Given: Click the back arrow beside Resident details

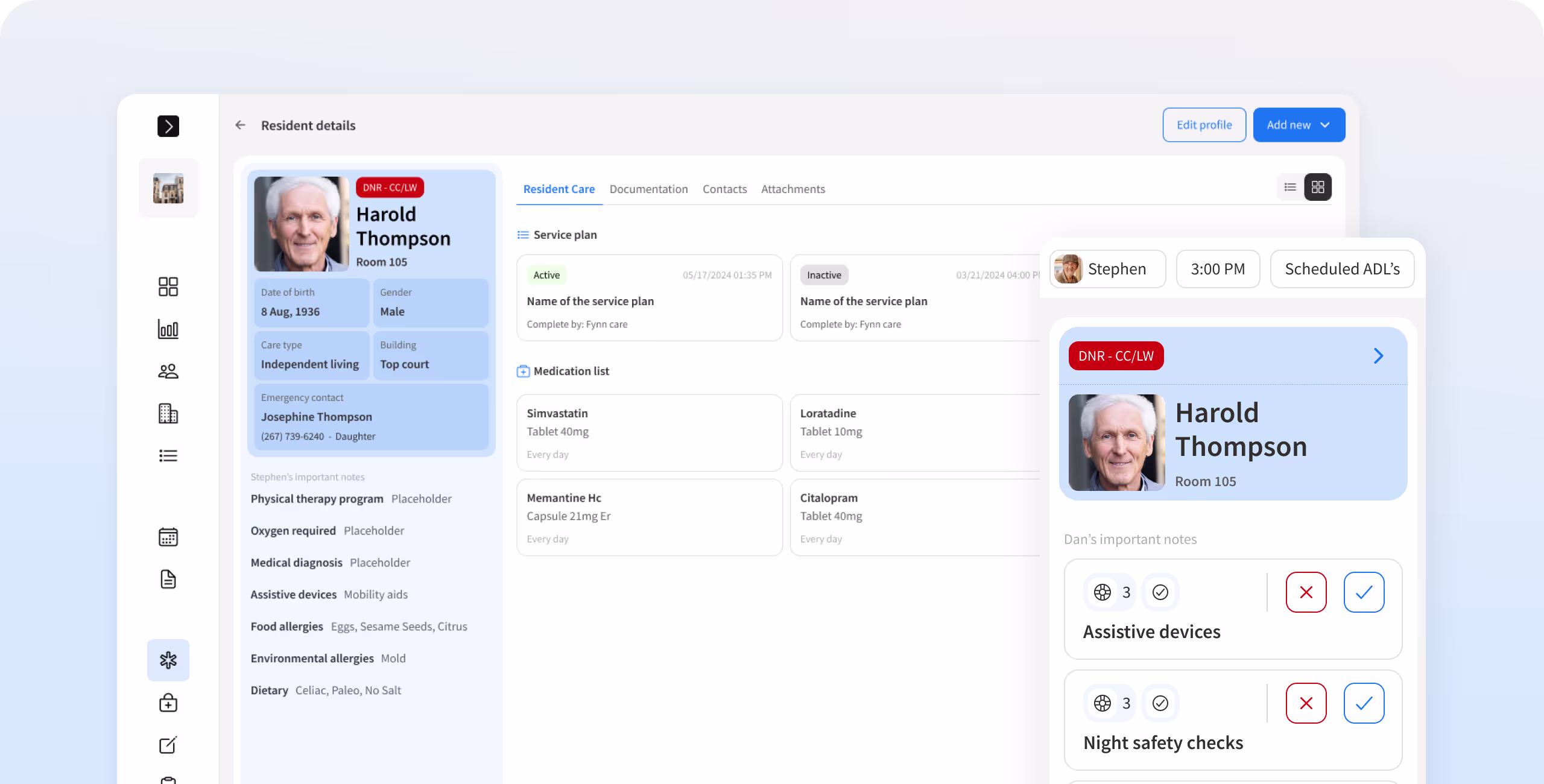Looking at the screenshot, I should (241, 125).
